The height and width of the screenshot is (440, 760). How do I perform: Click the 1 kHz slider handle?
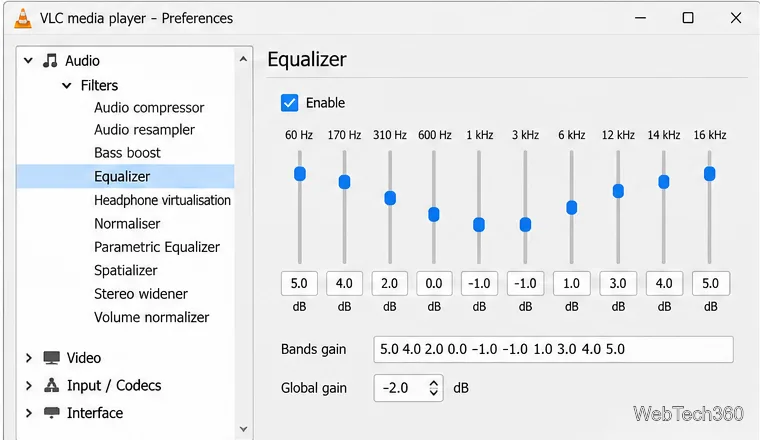(479, 224)
